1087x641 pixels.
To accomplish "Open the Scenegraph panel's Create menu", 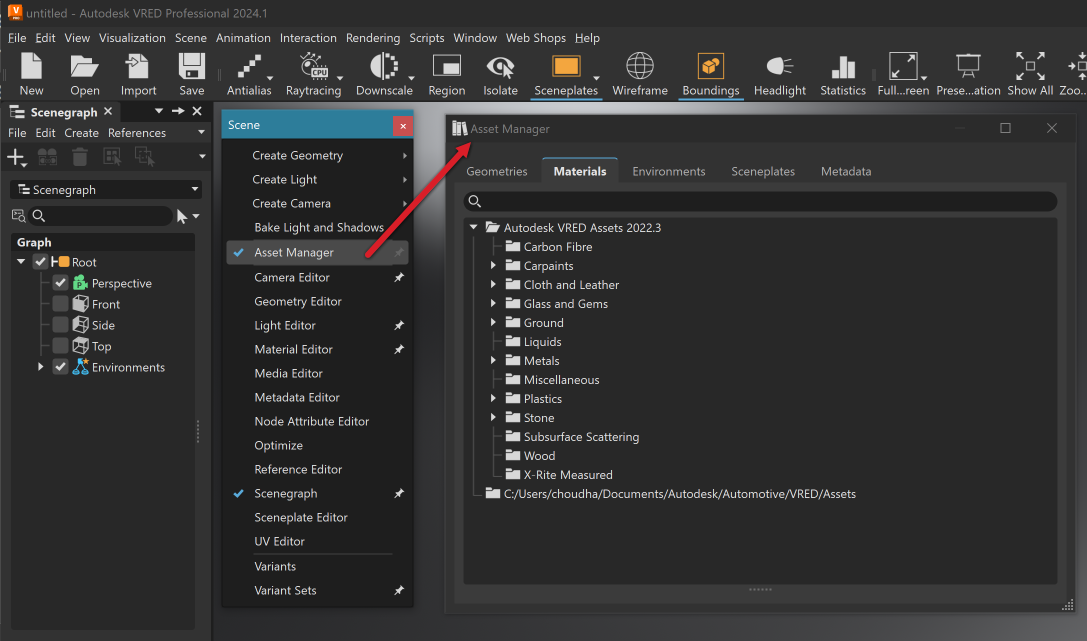I will [x=81, y=132].
